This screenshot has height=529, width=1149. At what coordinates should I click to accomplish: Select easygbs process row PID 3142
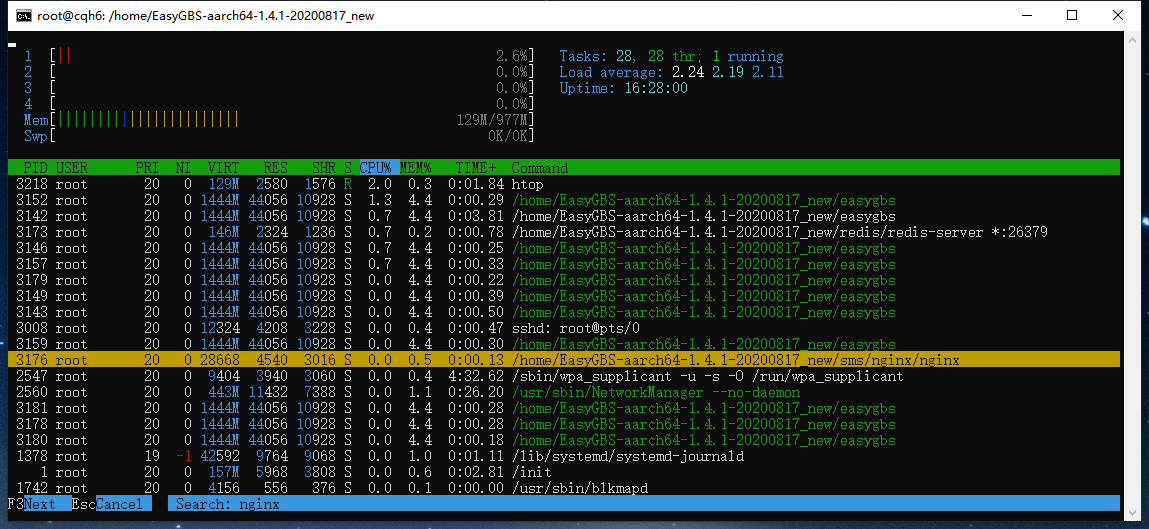coord(564,216)
